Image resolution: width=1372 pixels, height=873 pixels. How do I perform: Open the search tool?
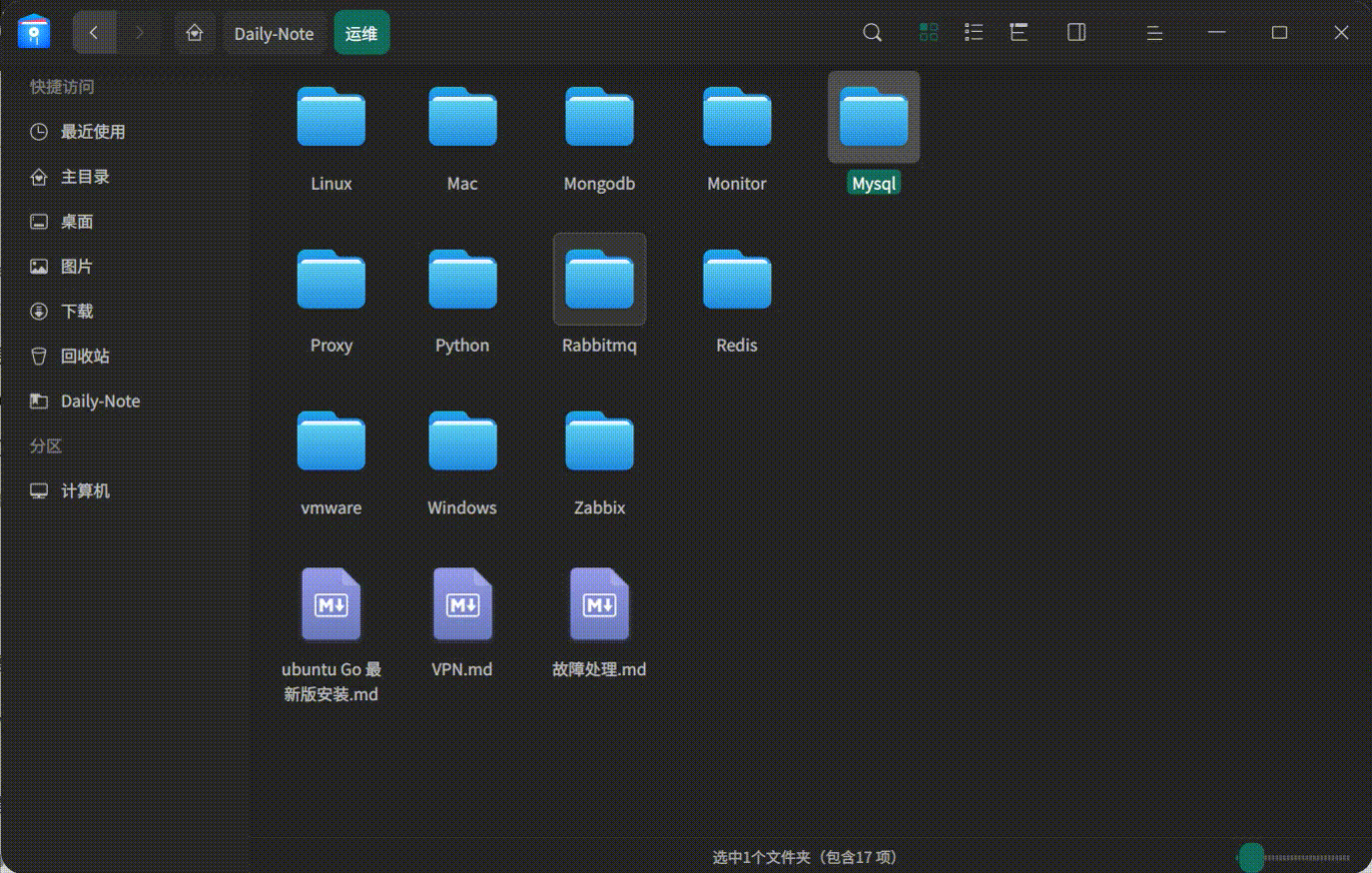tap(872, 33)
